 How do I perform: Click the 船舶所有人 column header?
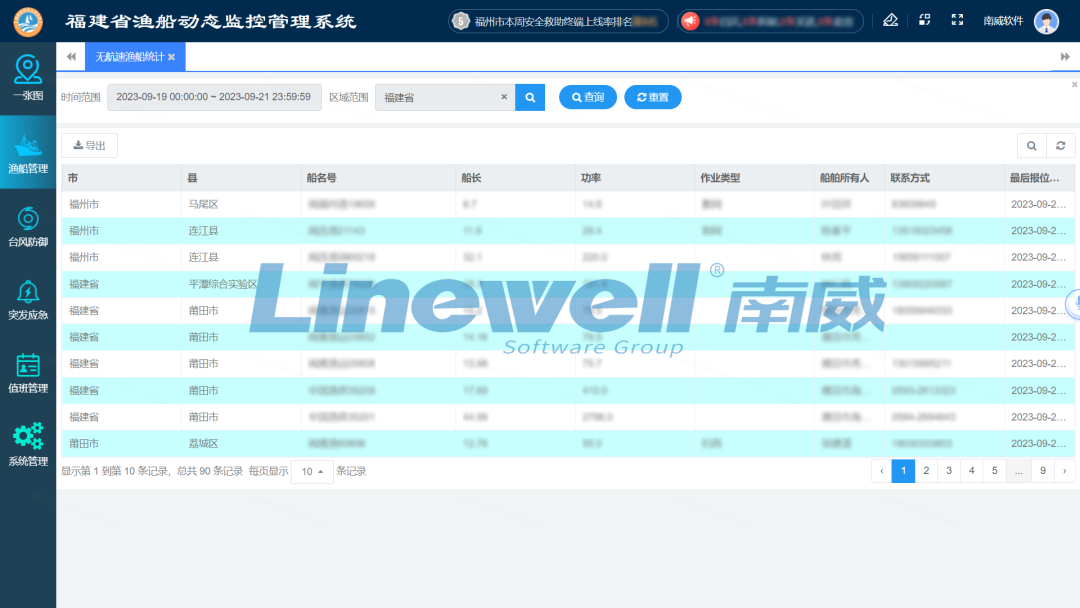(x=849, y=178)
